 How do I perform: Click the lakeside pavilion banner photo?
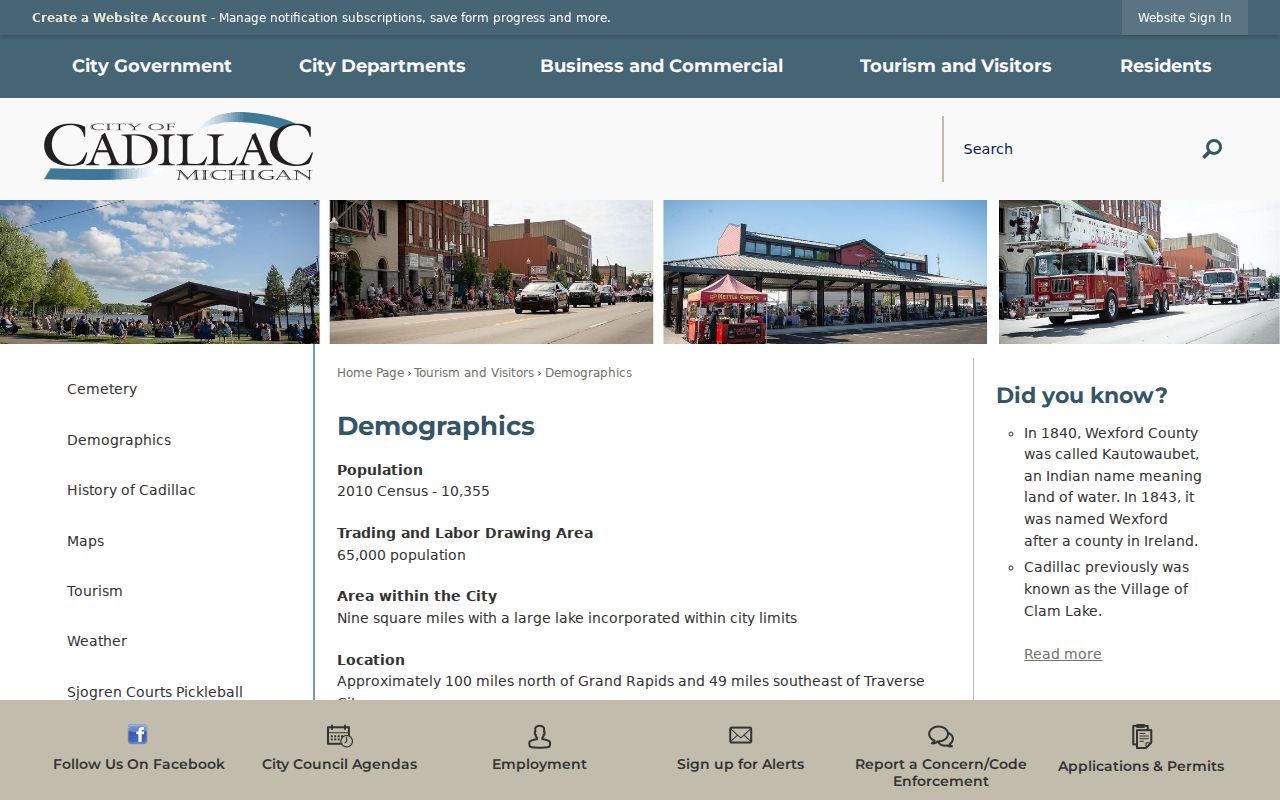point(160,272)
